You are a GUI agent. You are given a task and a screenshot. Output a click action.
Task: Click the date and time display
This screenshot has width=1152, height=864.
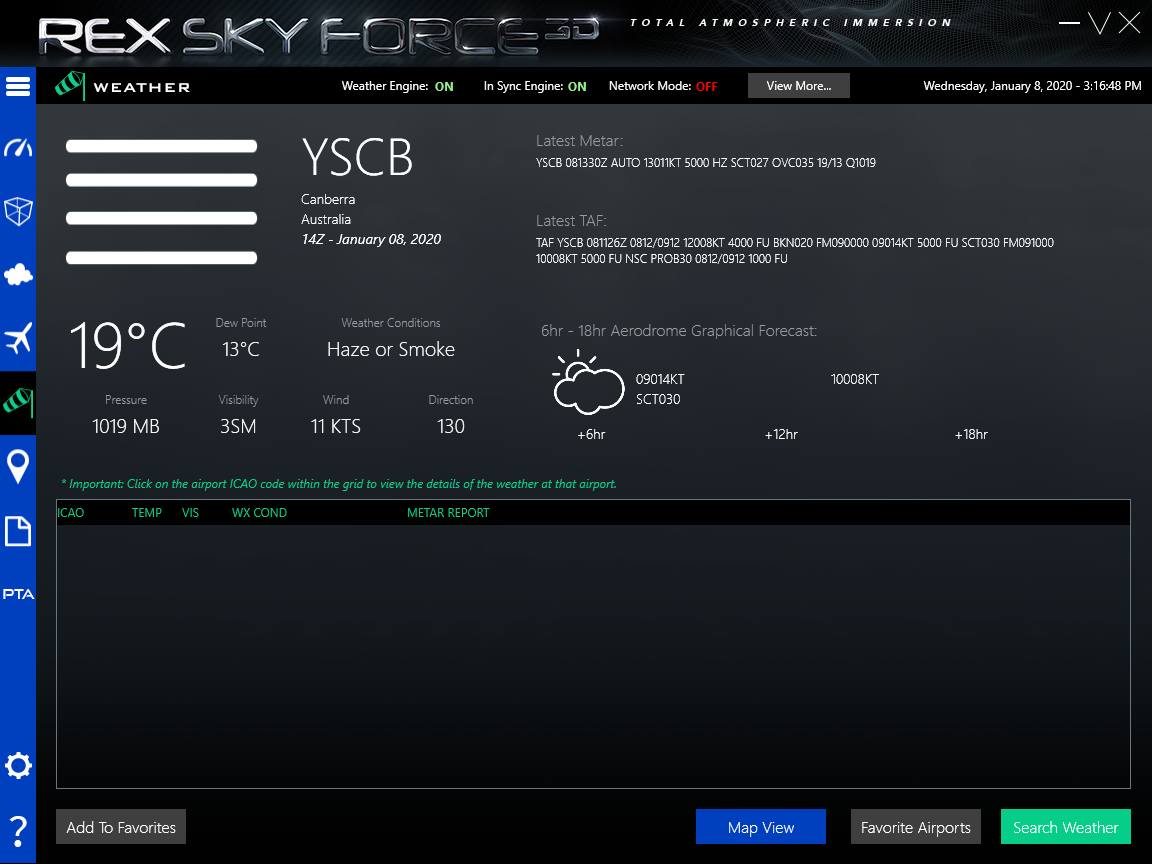(1032, 86)
